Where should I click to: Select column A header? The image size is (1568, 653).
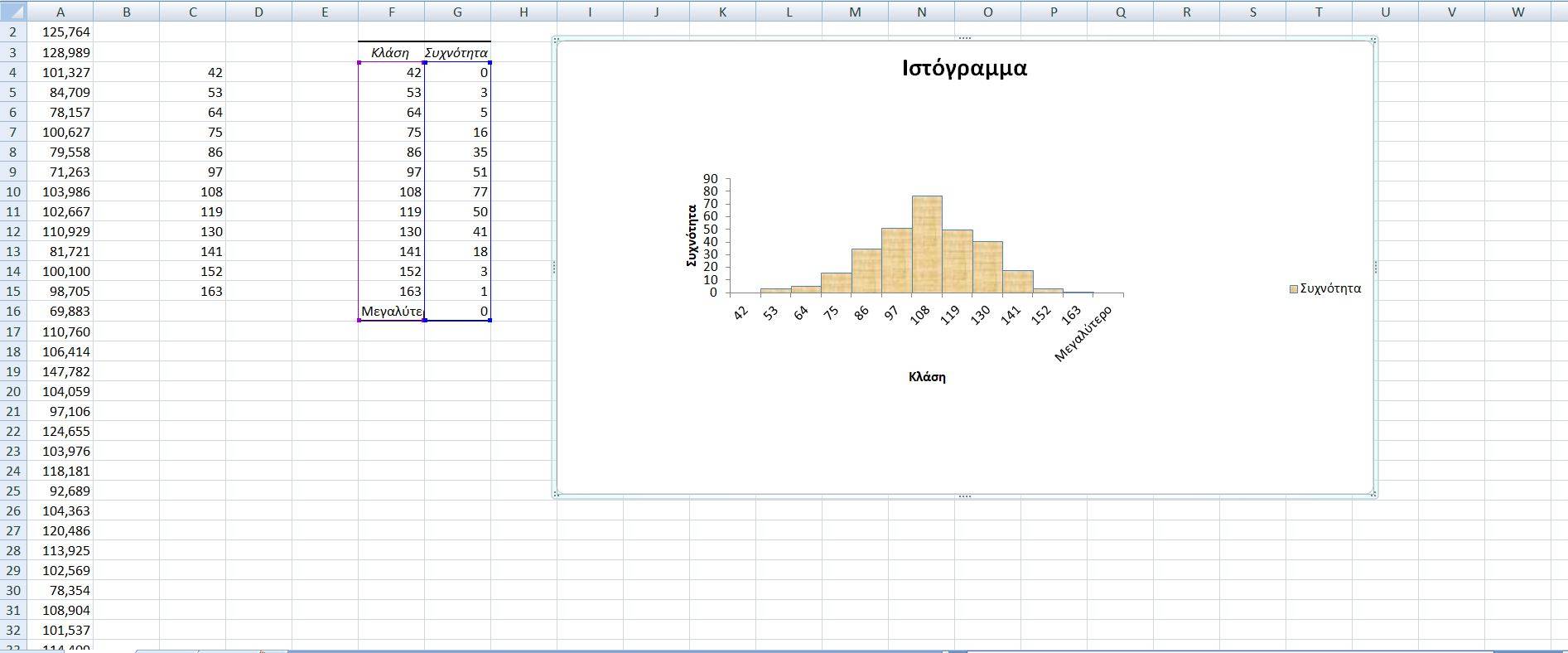(60, 12)
